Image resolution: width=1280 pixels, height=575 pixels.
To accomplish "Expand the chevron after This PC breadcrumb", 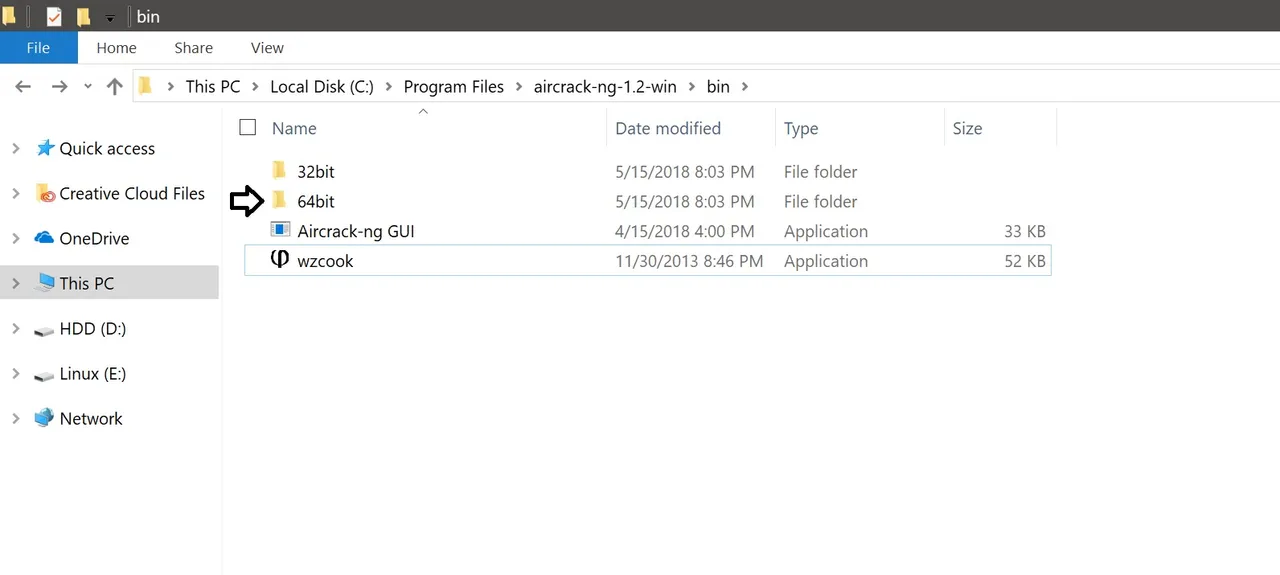I will [x=256, y=87].
